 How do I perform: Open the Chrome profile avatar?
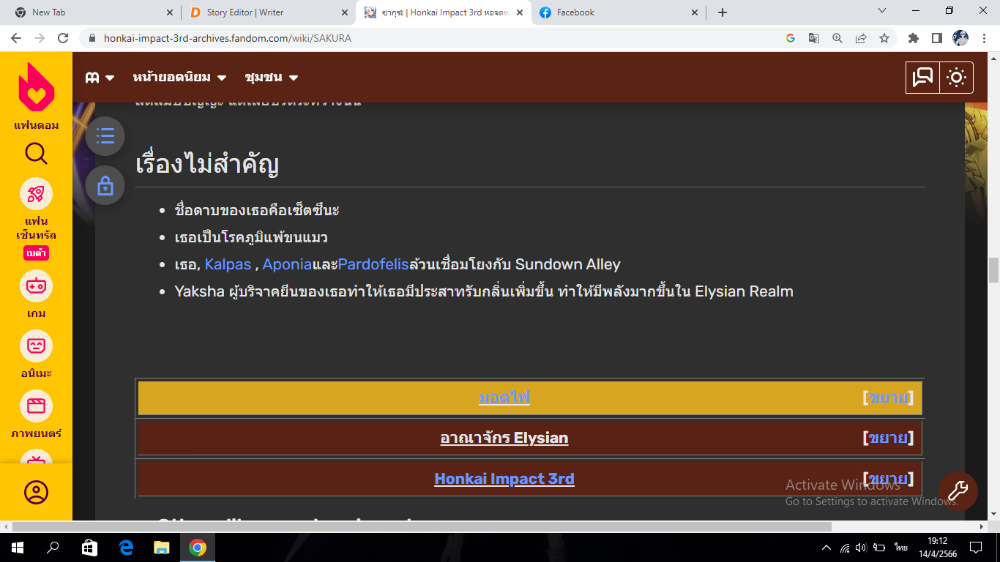[x=960, y=38]
